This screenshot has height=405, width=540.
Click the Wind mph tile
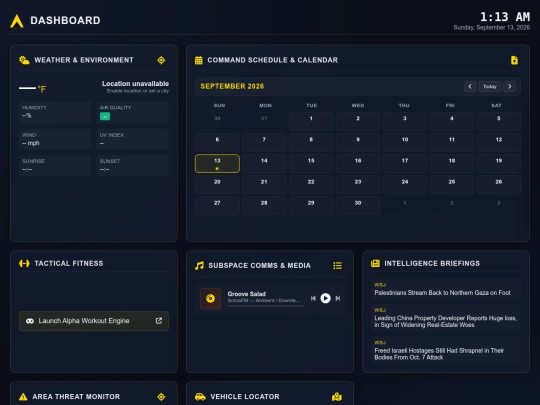tap(55, 139)
